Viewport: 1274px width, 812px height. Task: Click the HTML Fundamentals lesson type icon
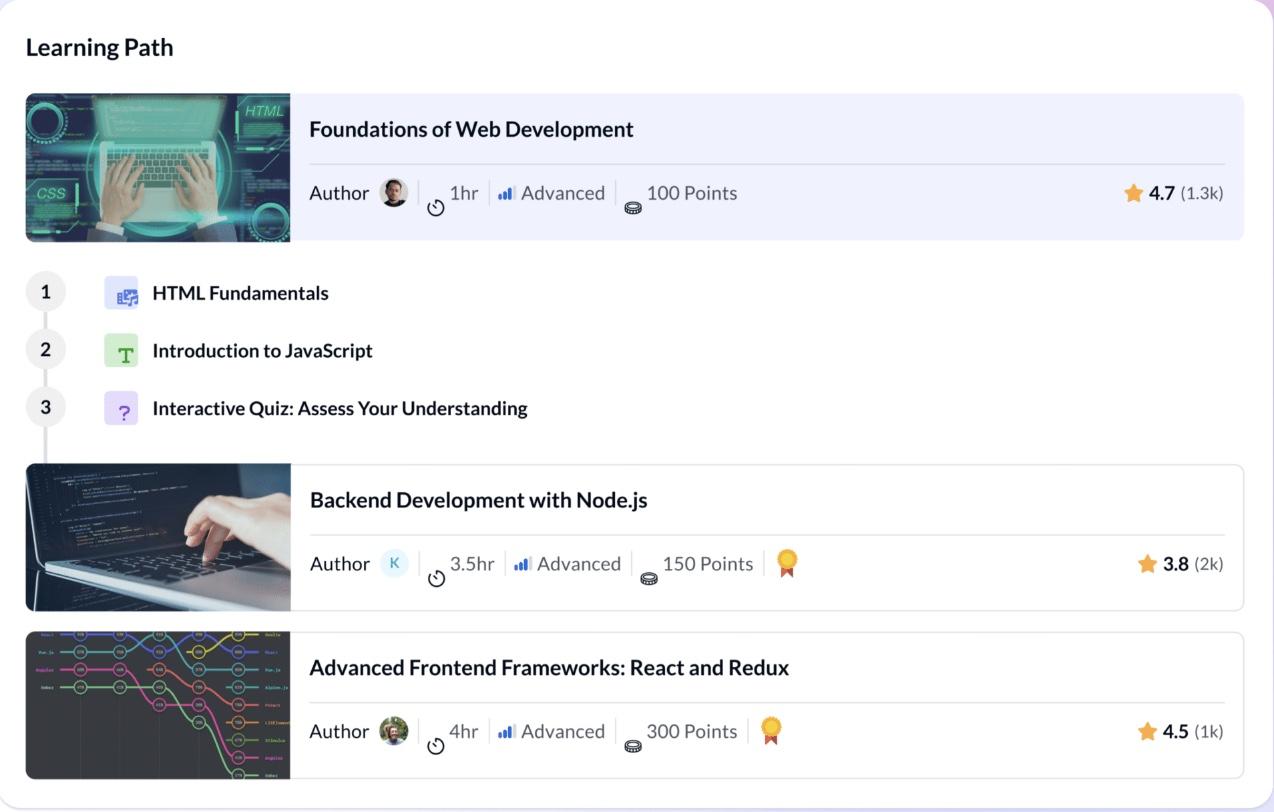click(x=122, y=294)
